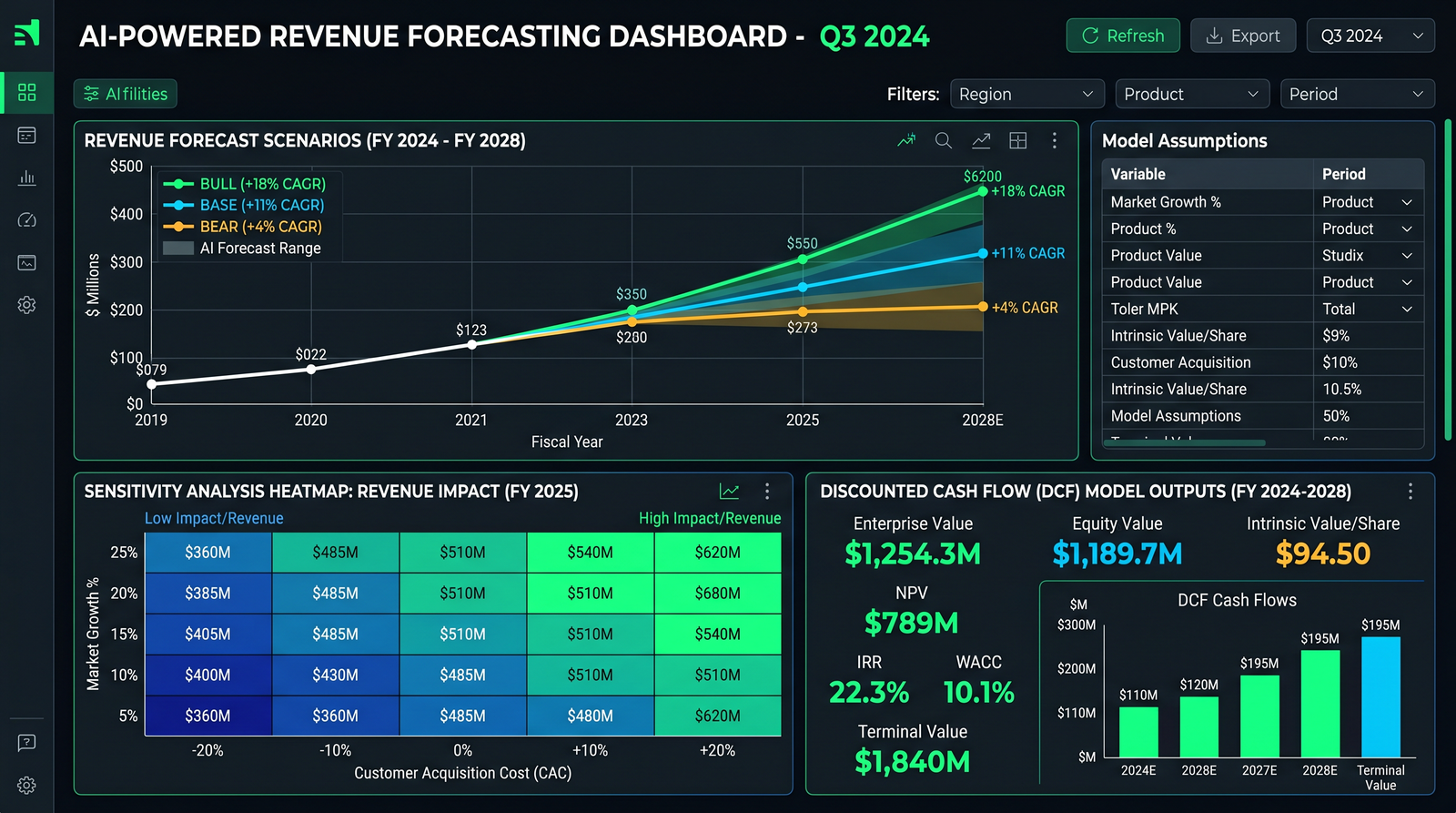Image resolution: width=1456 pixels, height=813 pixels.
Task: Click the $480M heatmap cell
Action: click(x=591, y=716)
